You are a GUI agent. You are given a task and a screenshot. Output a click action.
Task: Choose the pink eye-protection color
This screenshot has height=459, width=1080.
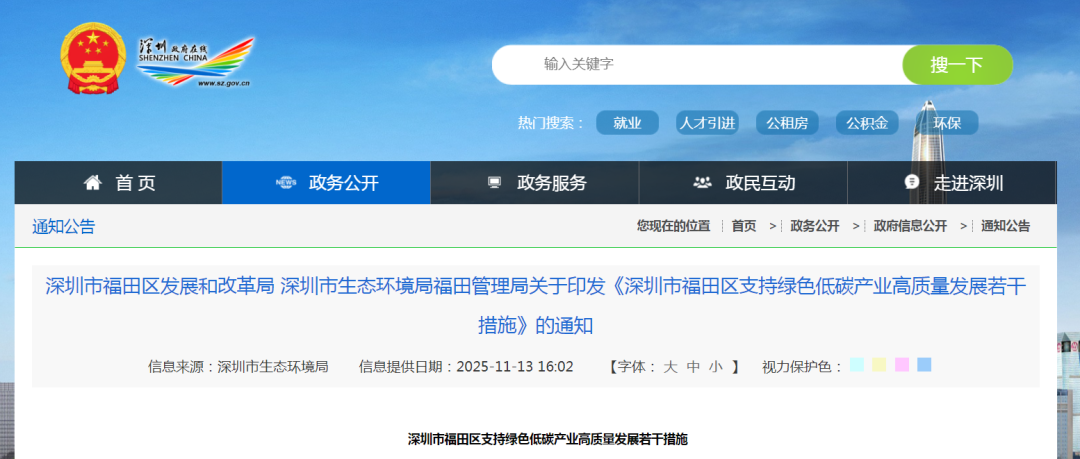902,365
